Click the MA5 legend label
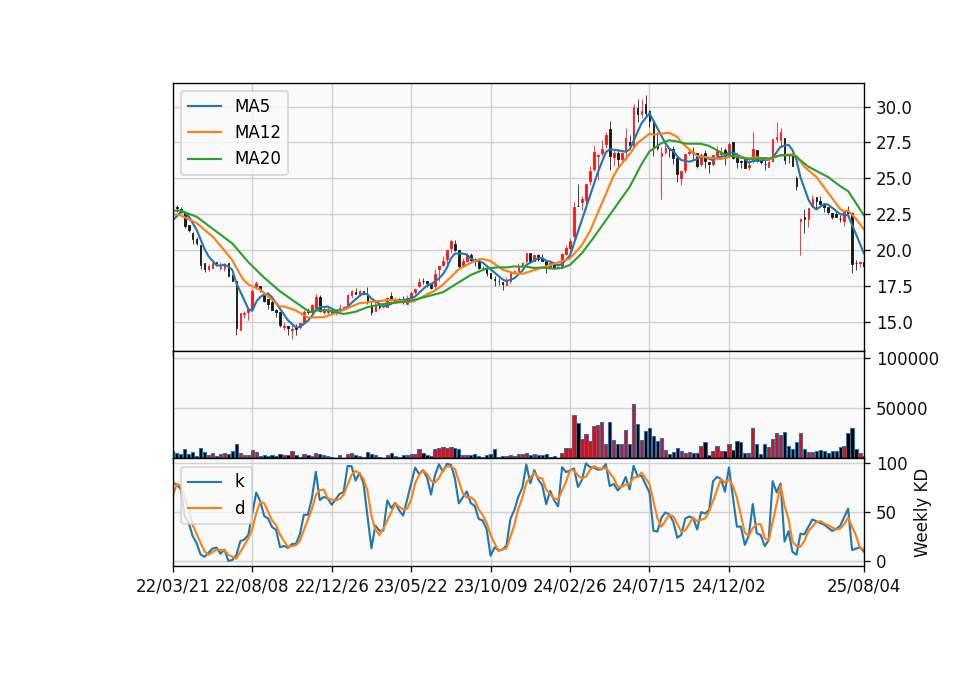Screen dimensions: 960x690 tap(252, 106)
